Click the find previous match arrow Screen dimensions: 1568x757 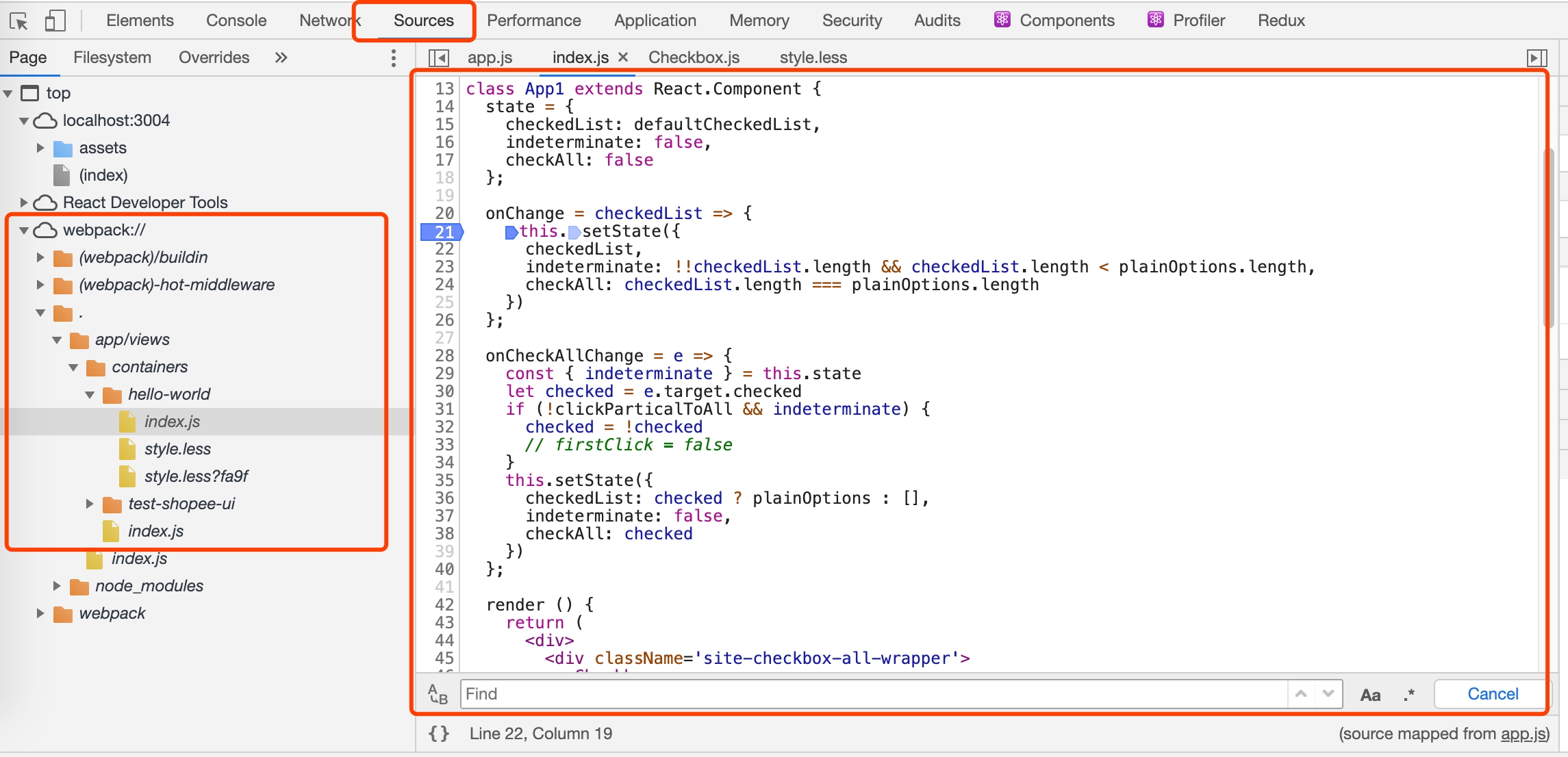tap(1301, 694)
